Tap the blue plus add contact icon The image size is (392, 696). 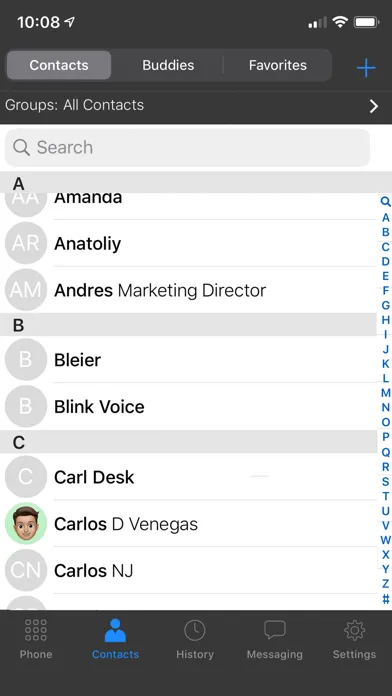point(366,68)
